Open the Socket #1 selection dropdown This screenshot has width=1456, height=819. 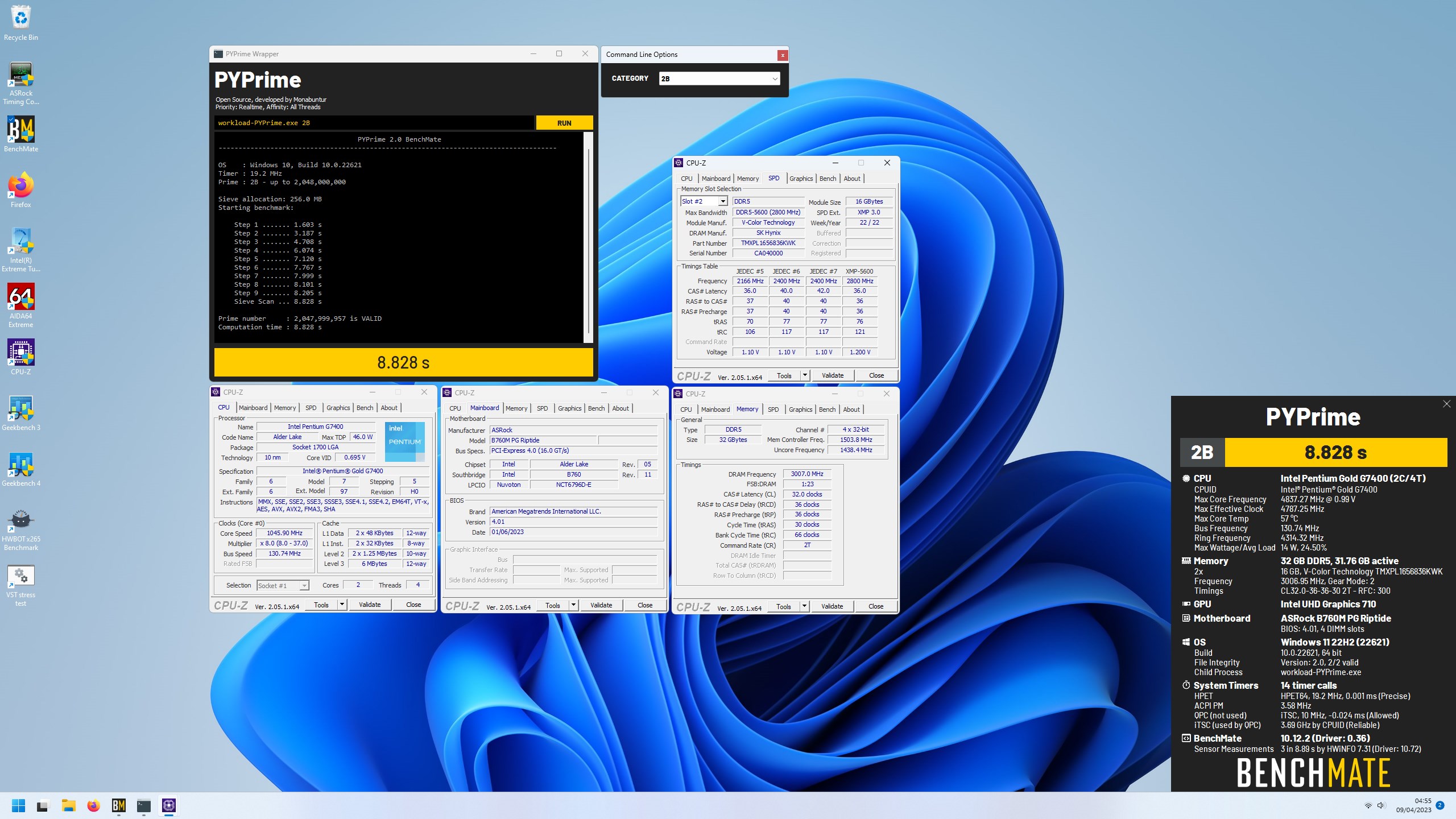click(304, 585)
